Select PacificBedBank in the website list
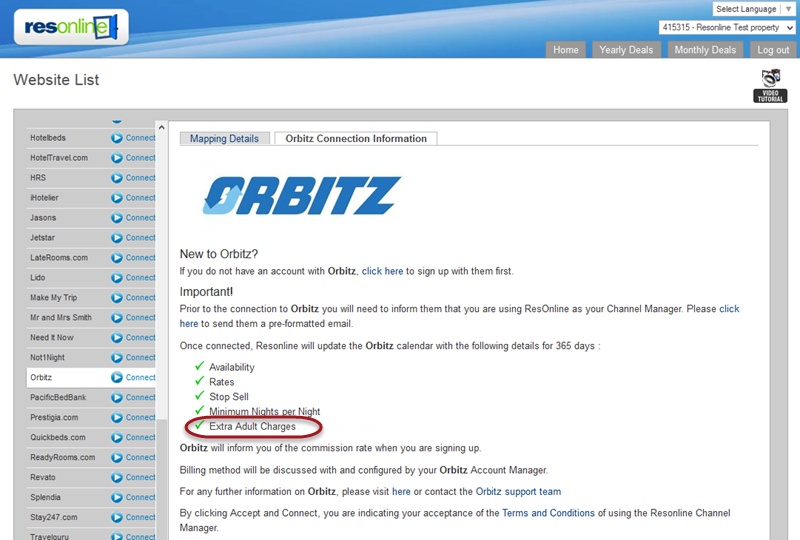The height and width of the screenshot is (540, 800). (x=58, y=397)
